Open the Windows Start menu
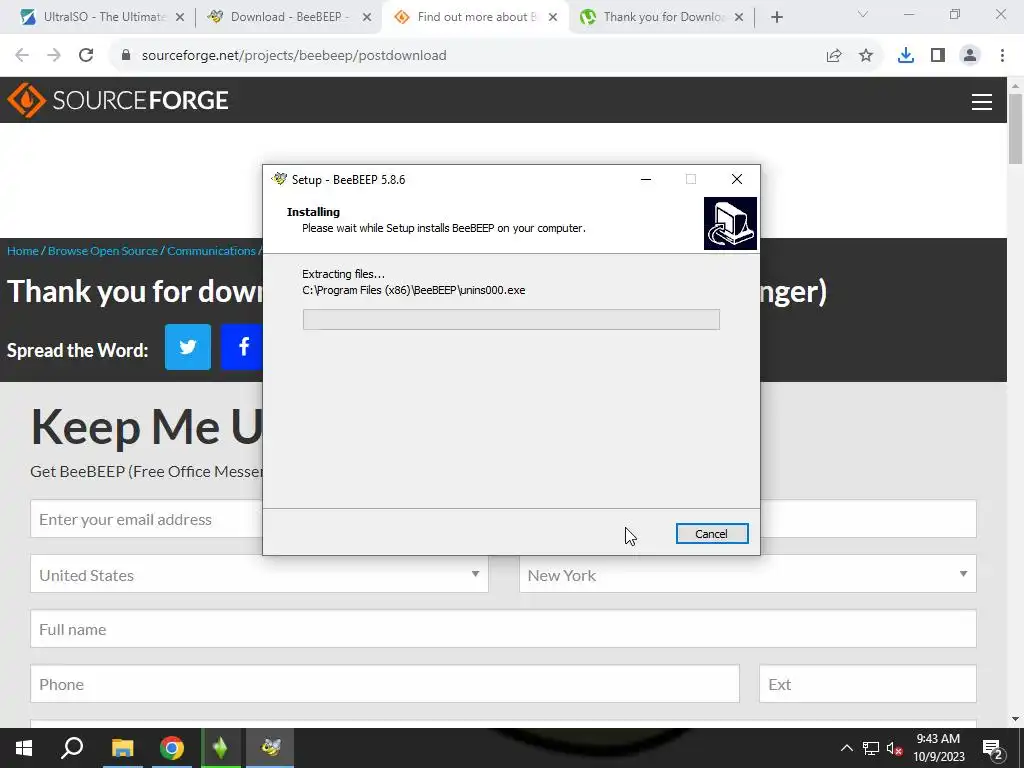Viewport: 1024px width, 768px height. tap(24, 748)
